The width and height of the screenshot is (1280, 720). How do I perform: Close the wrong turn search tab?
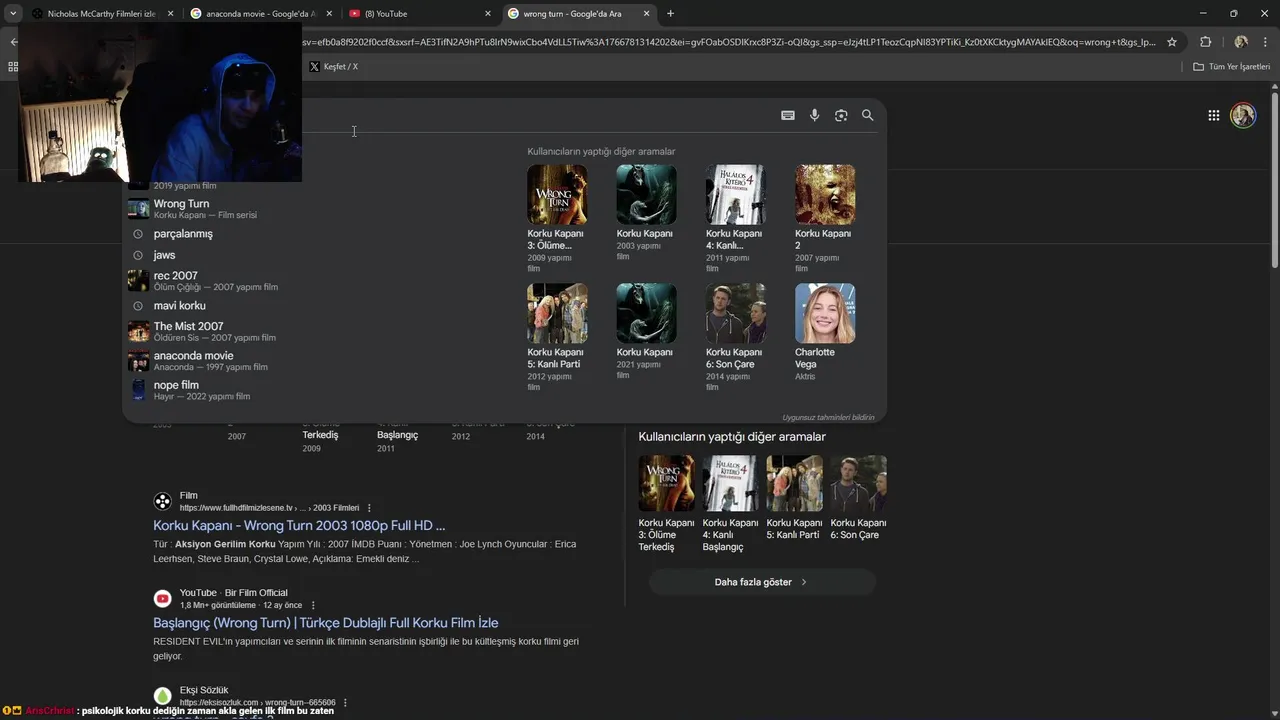click(646, 14)
